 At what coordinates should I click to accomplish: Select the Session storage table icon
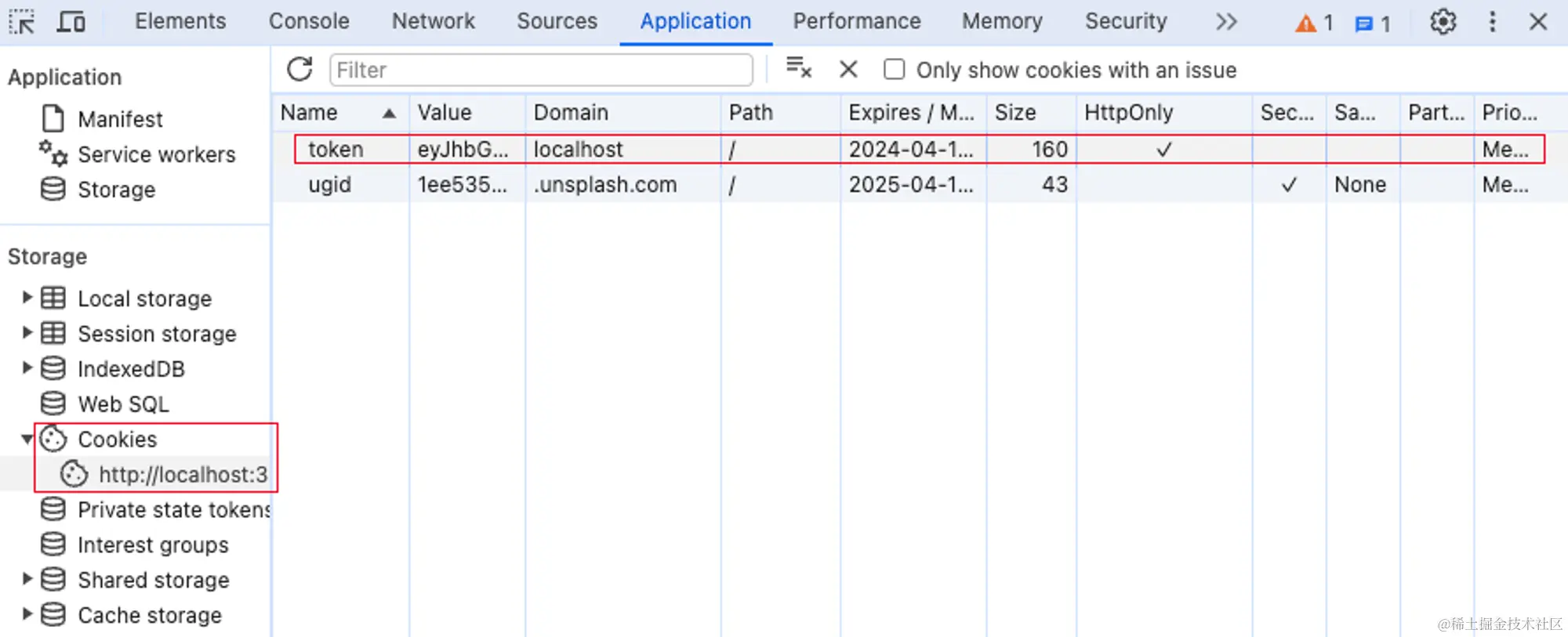(53, 333)
